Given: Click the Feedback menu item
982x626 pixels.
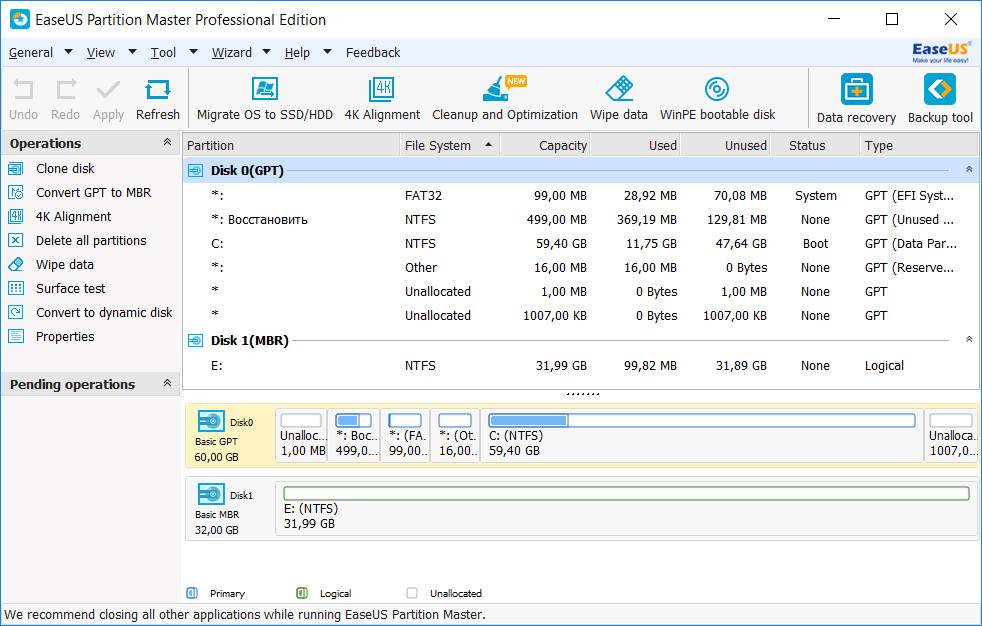Looking at the screenshot, I should click(x=373, y=53).
